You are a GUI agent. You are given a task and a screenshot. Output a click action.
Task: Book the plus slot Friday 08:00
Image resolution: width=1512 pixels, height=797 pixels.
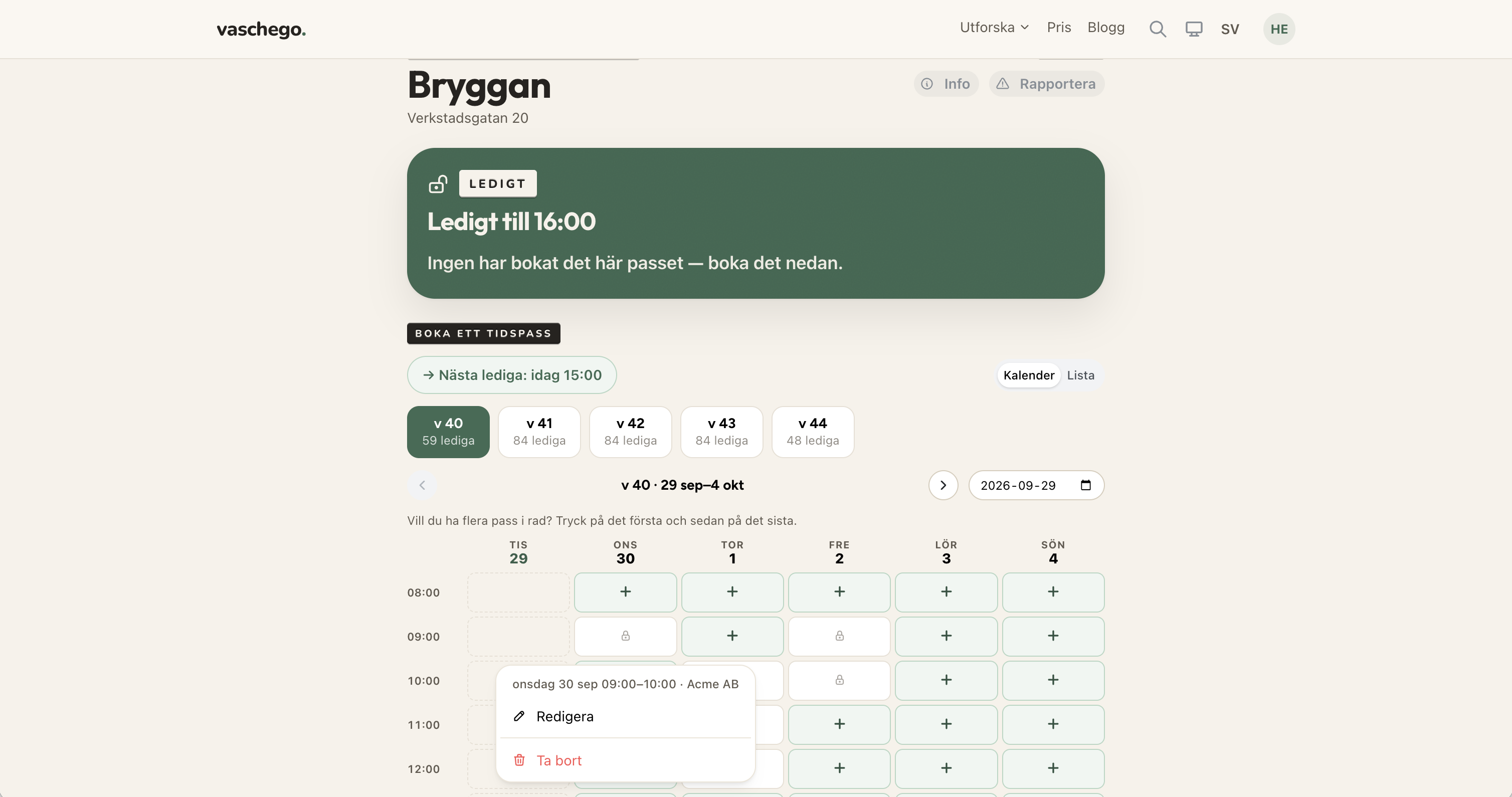click(839, 592)
